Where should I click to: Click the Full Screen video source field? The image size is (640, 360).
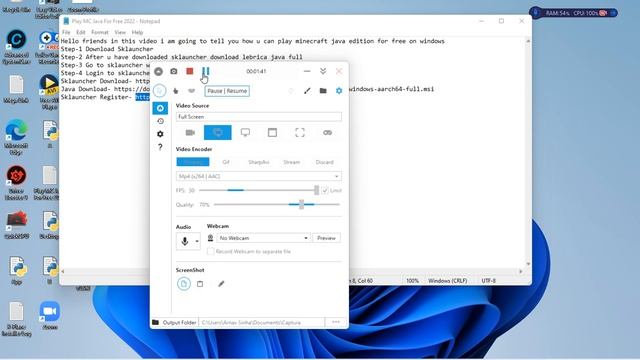(x=259, y=117)
